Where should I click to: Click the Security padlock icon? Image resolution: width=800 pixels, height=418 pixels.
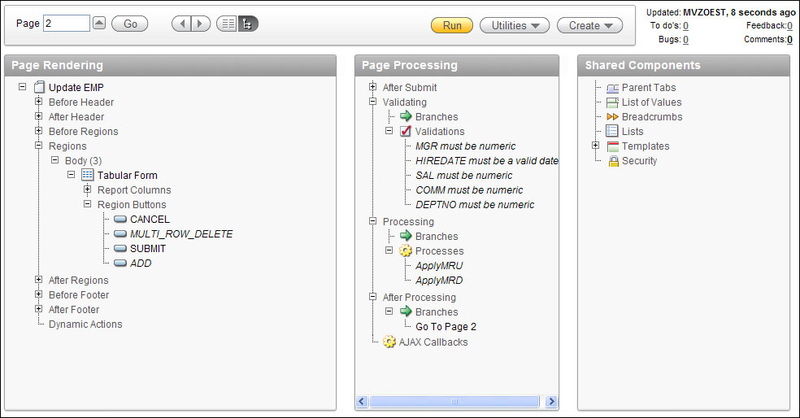(x=613, y=161)
